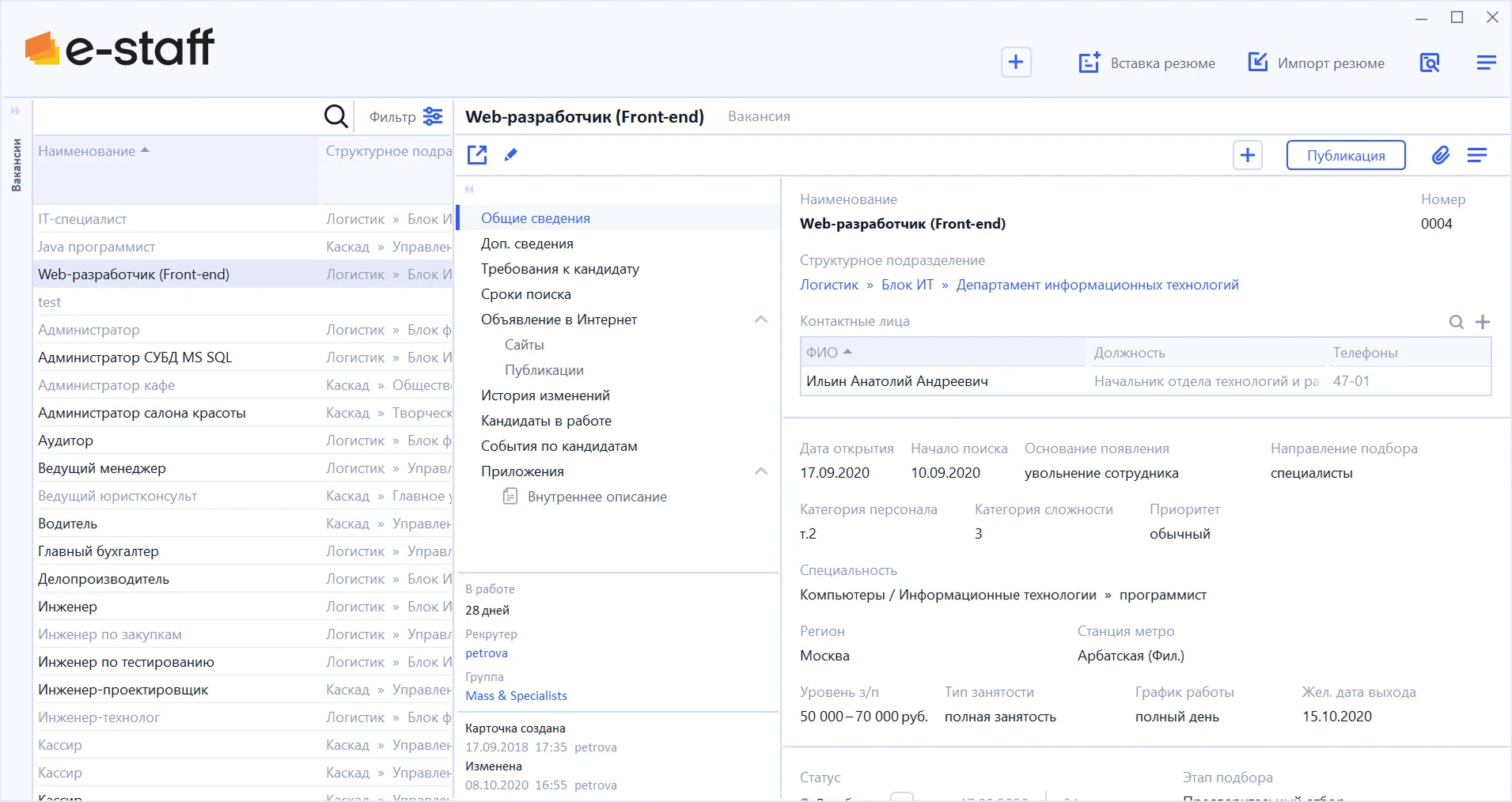Open attachments with the paperclip icon
This screenshot has width=1512, height=802.
[x=1441, y=155]
